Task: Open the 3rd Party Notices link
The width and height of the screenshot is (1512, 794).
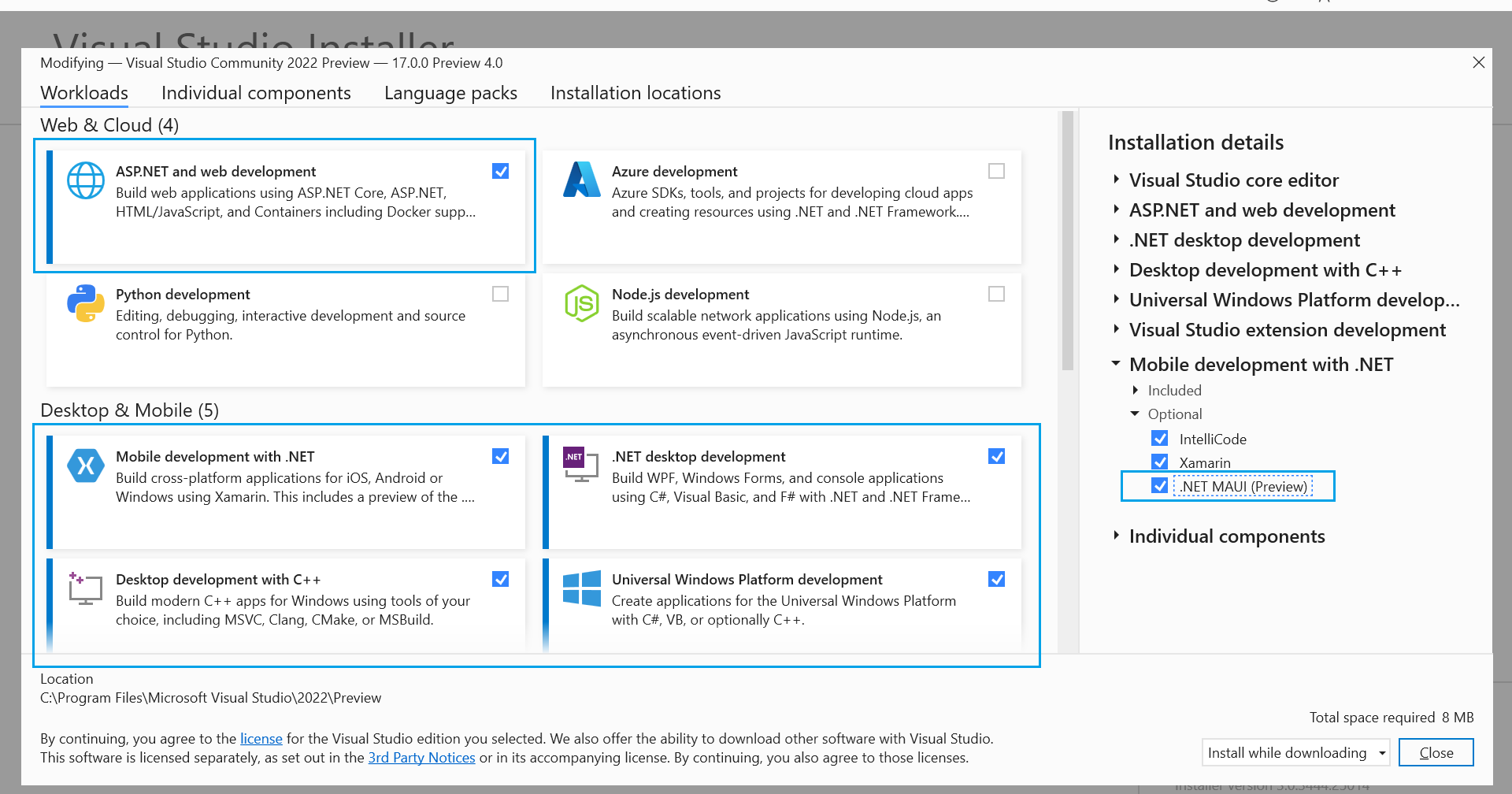Action: [x=421, y=758]
